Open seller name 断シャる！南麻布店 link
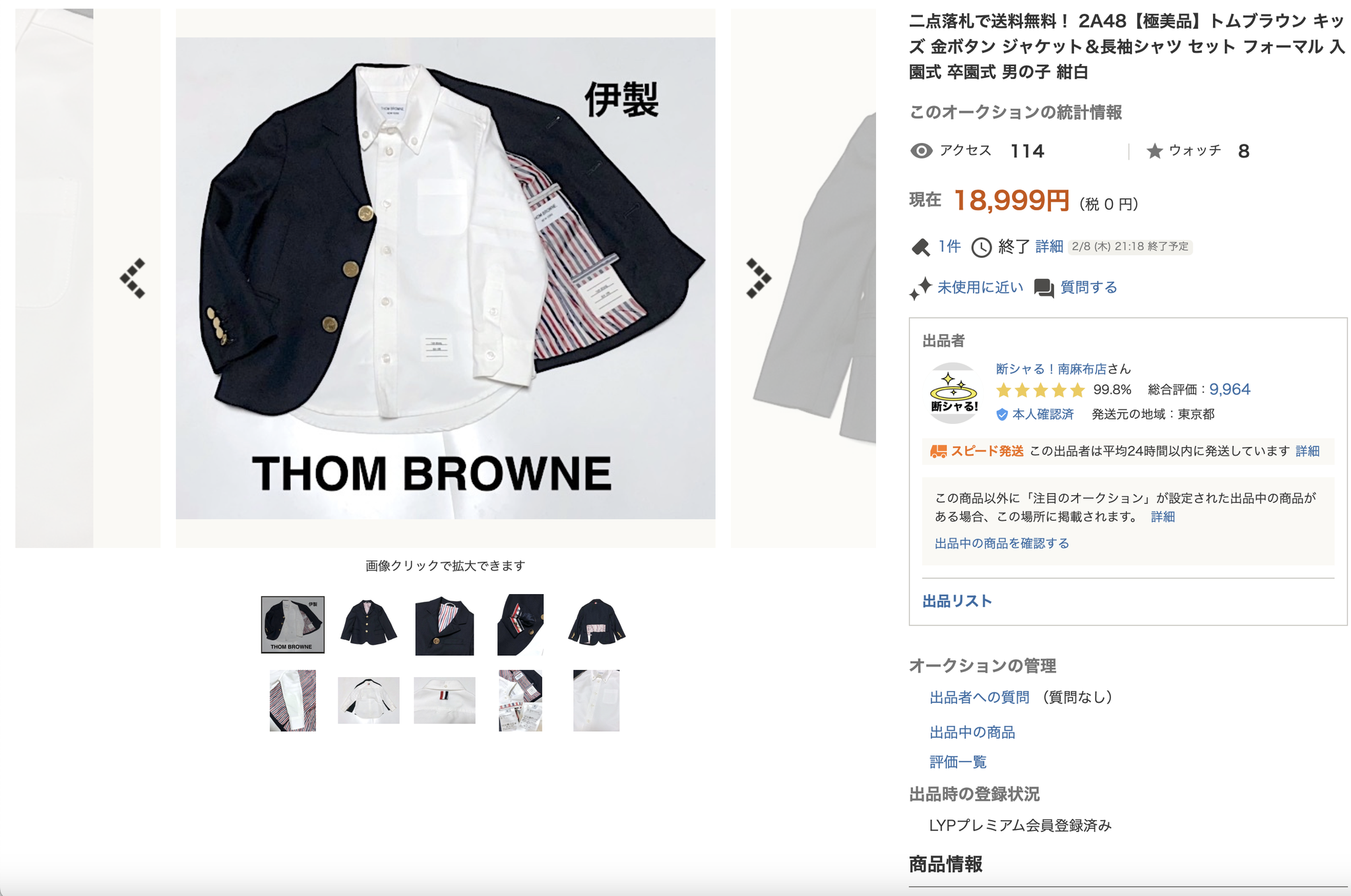Viewport: 1351px width, 896px height. tap(1051, 369)
